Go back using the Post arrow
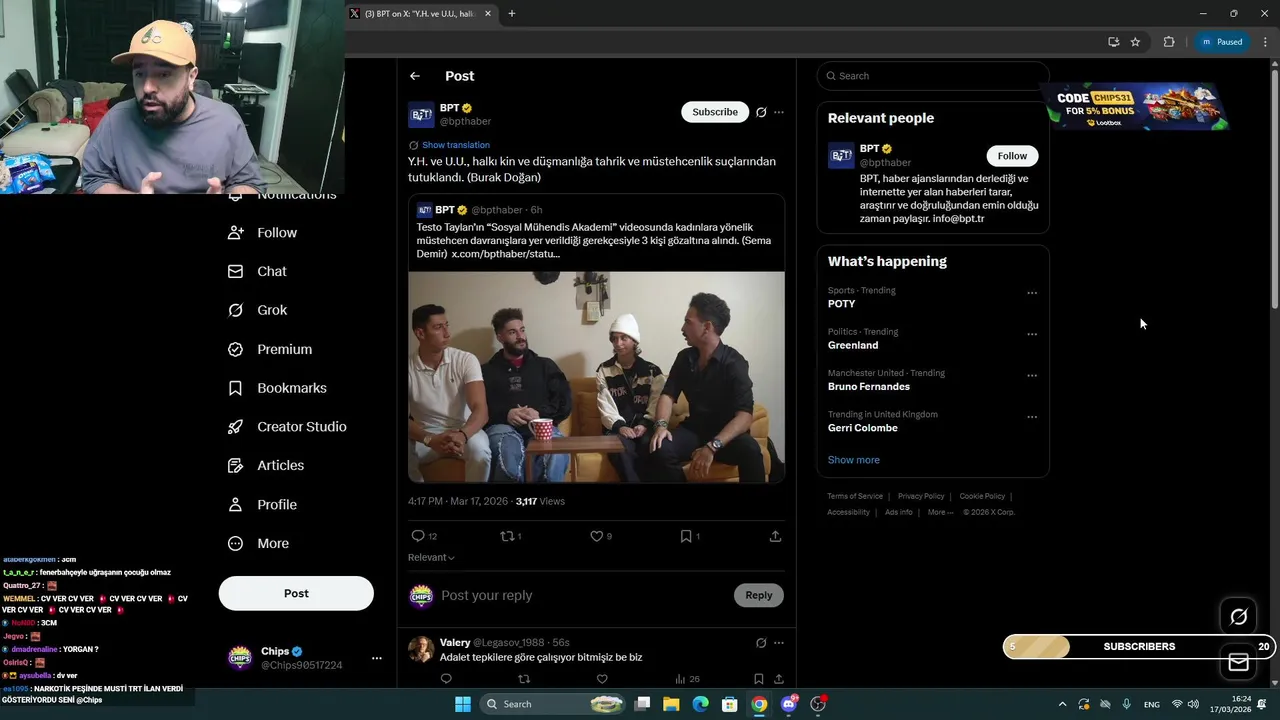 click(415, 76)
